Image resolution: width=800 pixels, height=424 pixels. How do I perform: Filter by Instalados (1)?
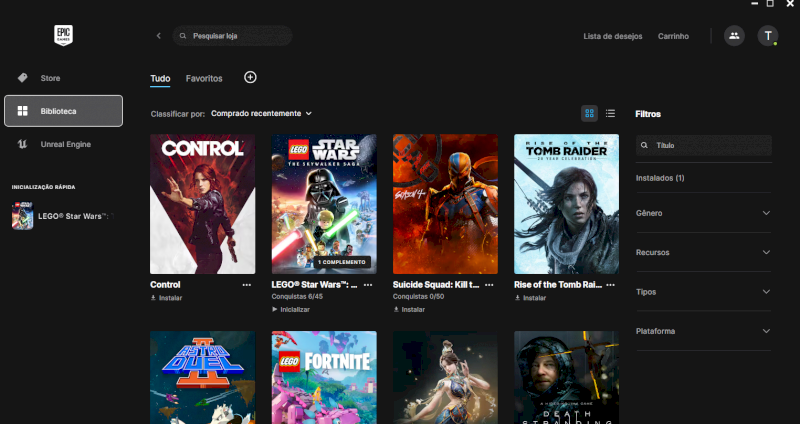pyautogui.click(x=660, y=178)
